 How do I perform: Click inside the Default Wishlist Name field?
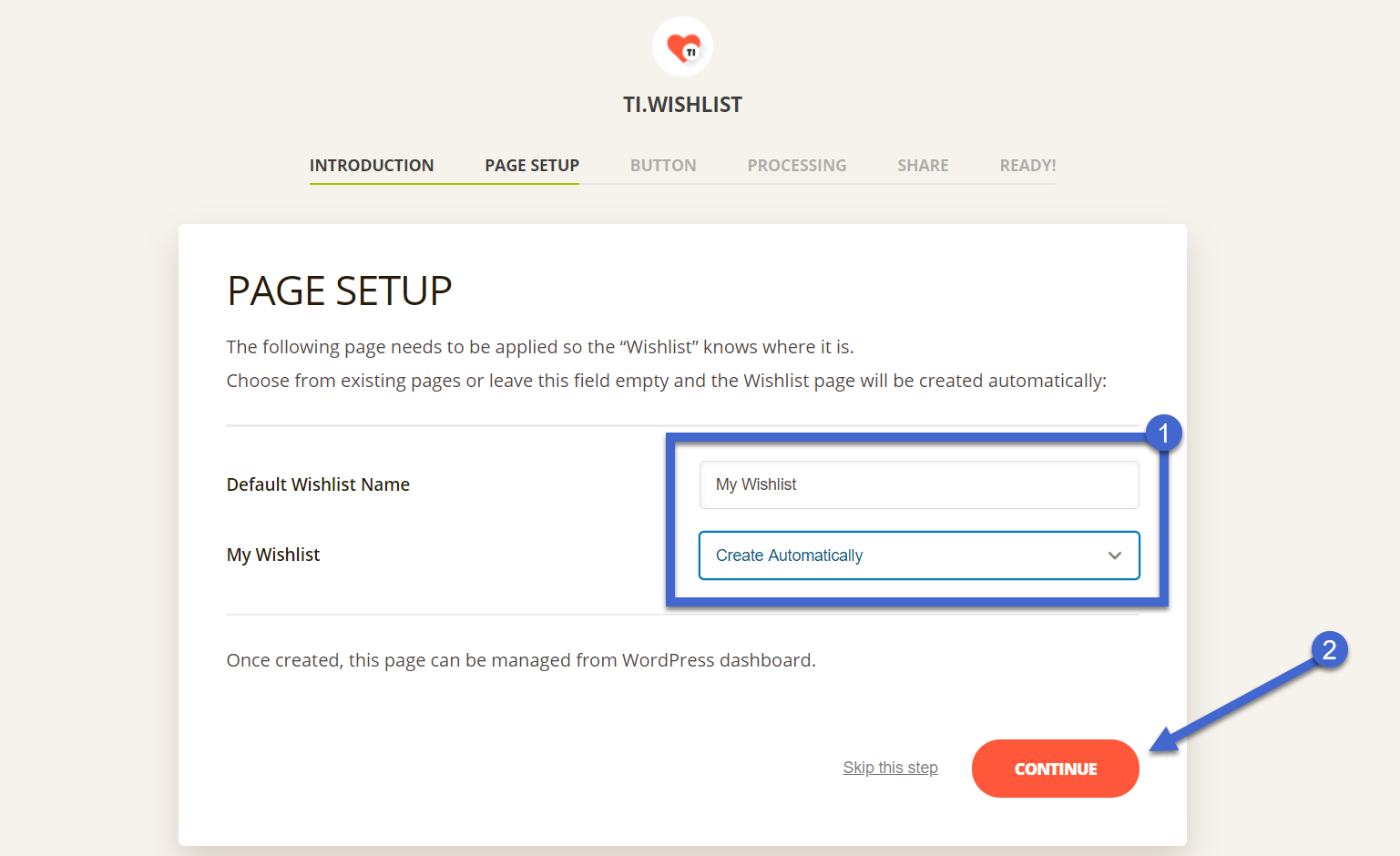coord(918,484)
